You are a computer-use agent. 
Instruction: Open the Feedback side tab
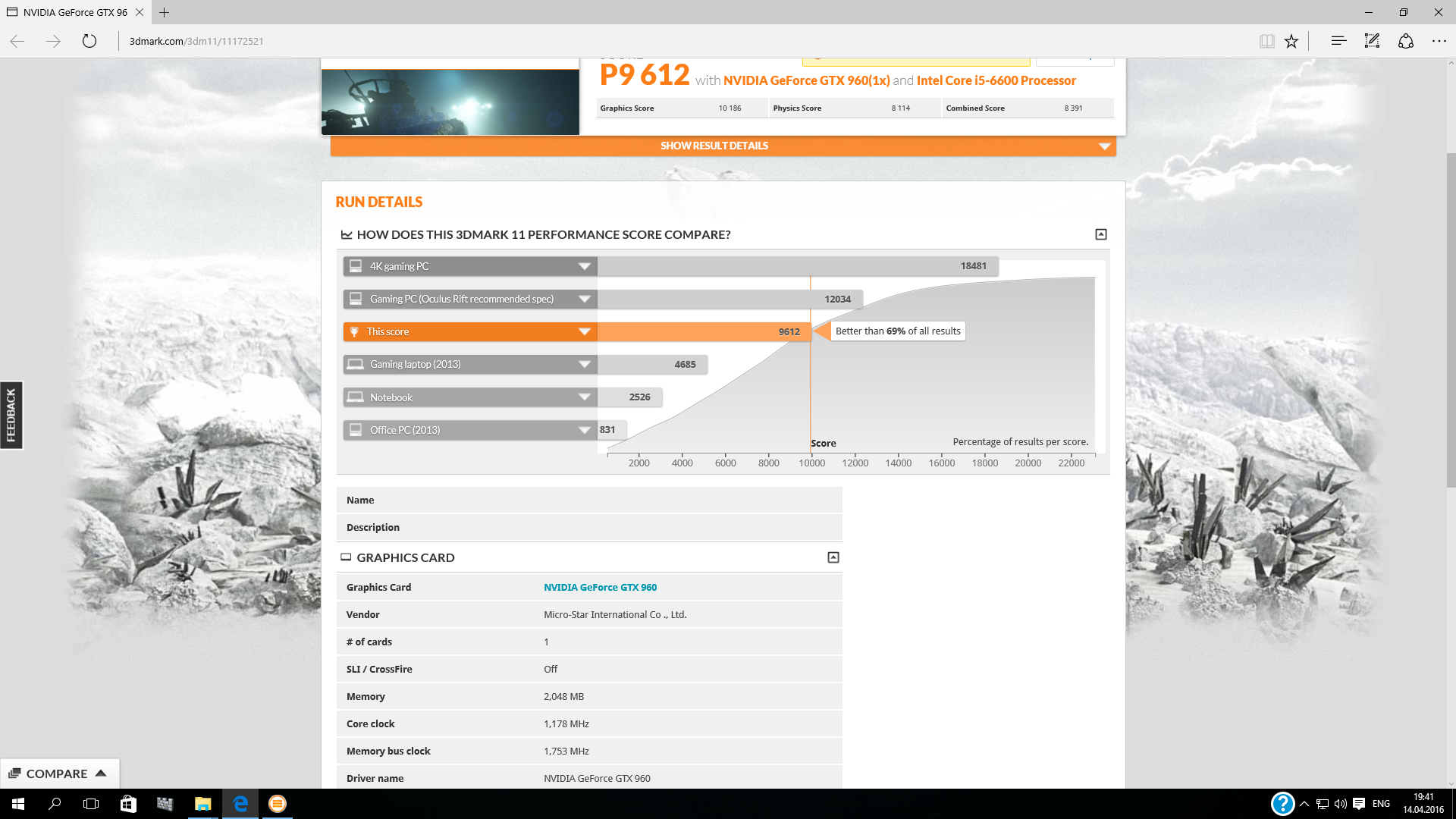11,415
